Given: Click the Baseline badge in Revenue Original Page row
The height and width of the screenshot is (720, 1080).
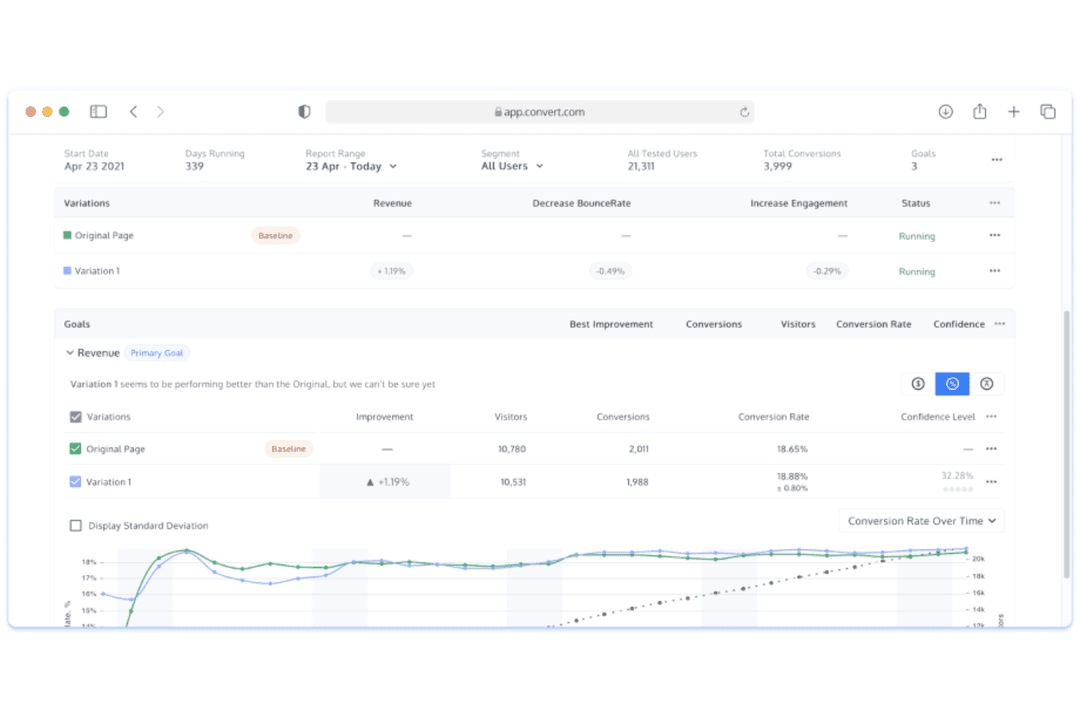Looking at the screenshot, I should coord(289,449).
